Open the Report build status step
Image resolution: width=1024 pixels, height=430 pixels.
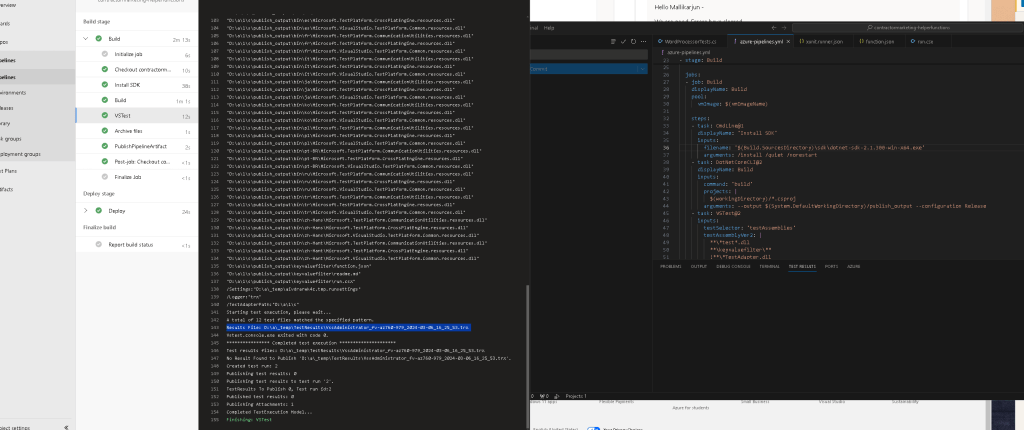click(134, 245)
